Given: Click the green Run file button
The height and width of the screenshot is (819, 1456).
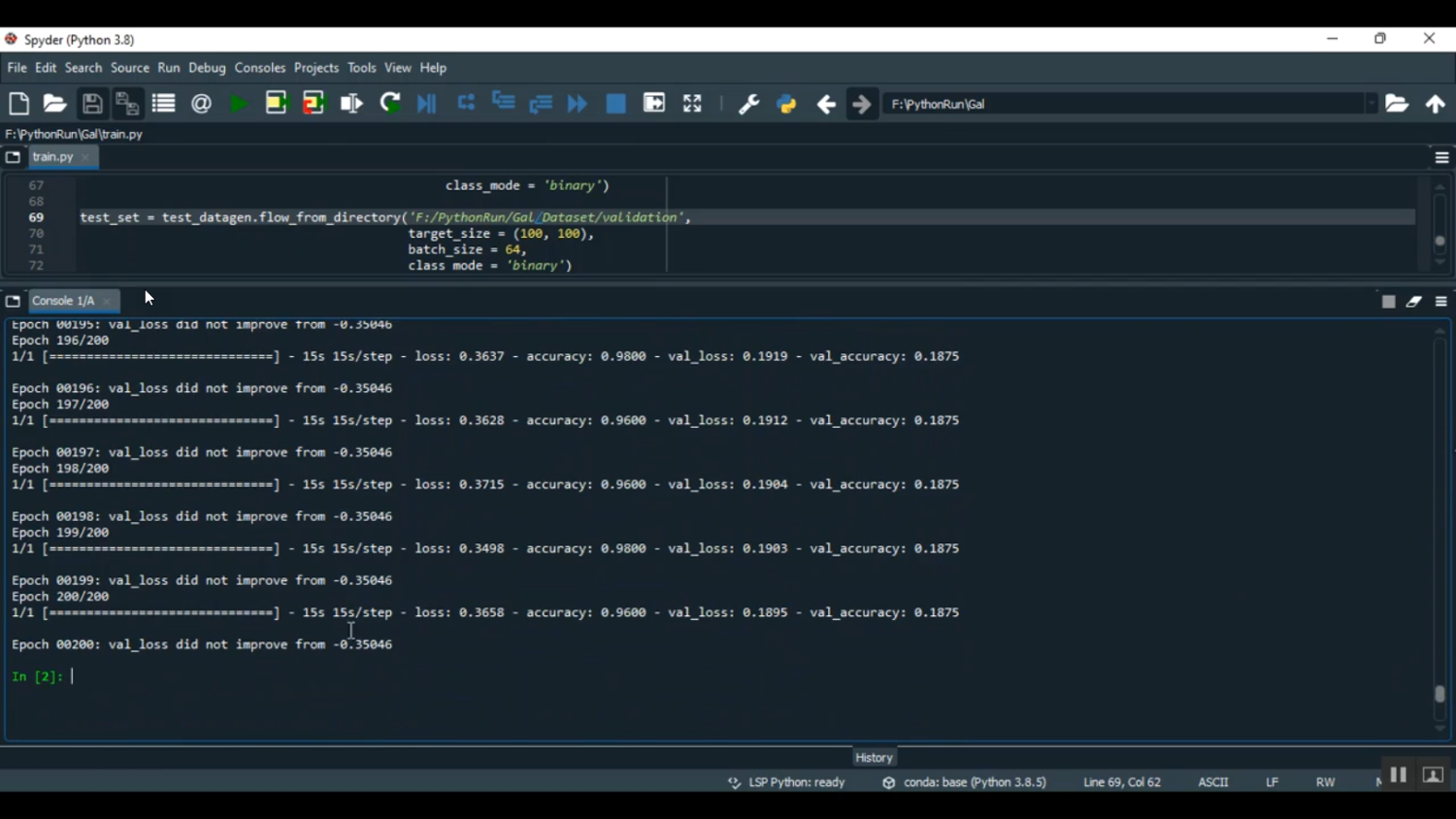Looking at the screenshot, I should click(x=239, y=104).
